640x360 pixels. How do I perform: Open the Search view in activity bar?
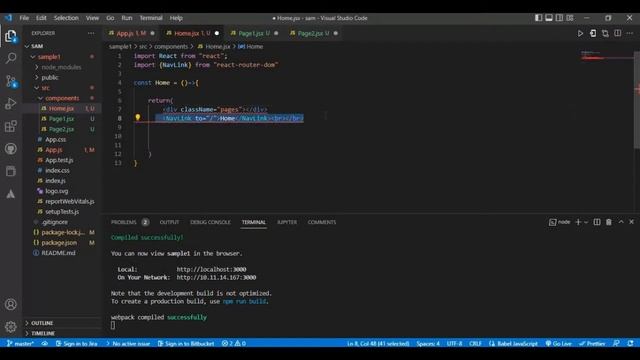[11, 58]
